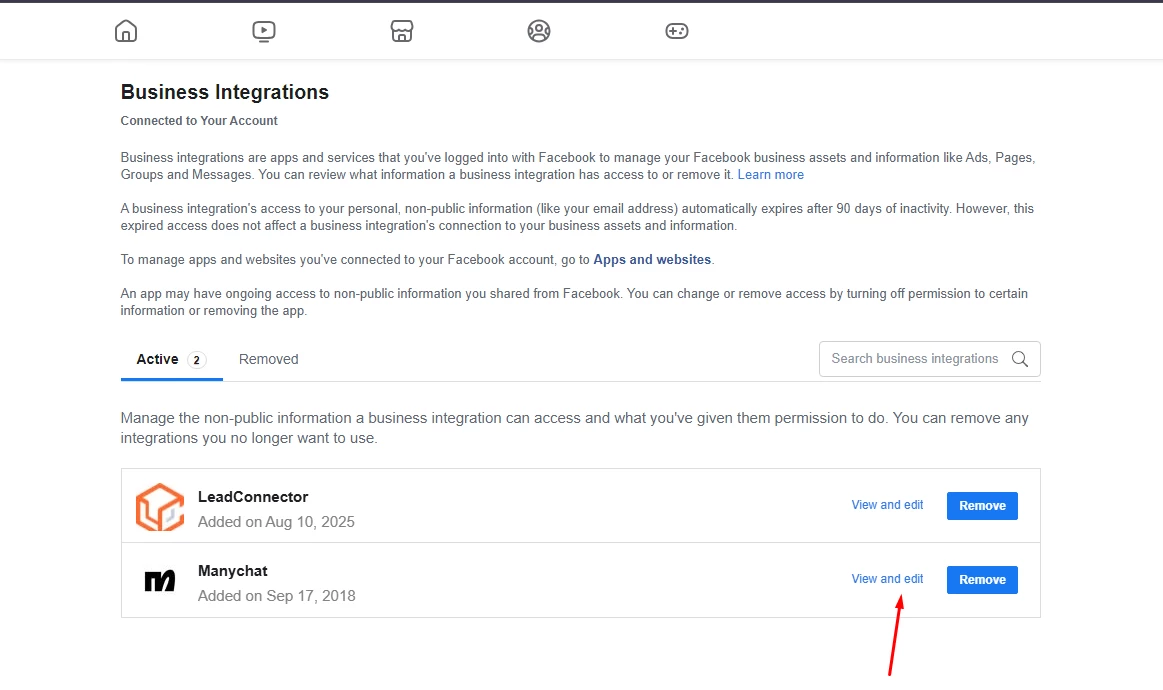Screen dimensions: 1163x690
Task: Switch to the Active tab
Action: click(171, 360)
